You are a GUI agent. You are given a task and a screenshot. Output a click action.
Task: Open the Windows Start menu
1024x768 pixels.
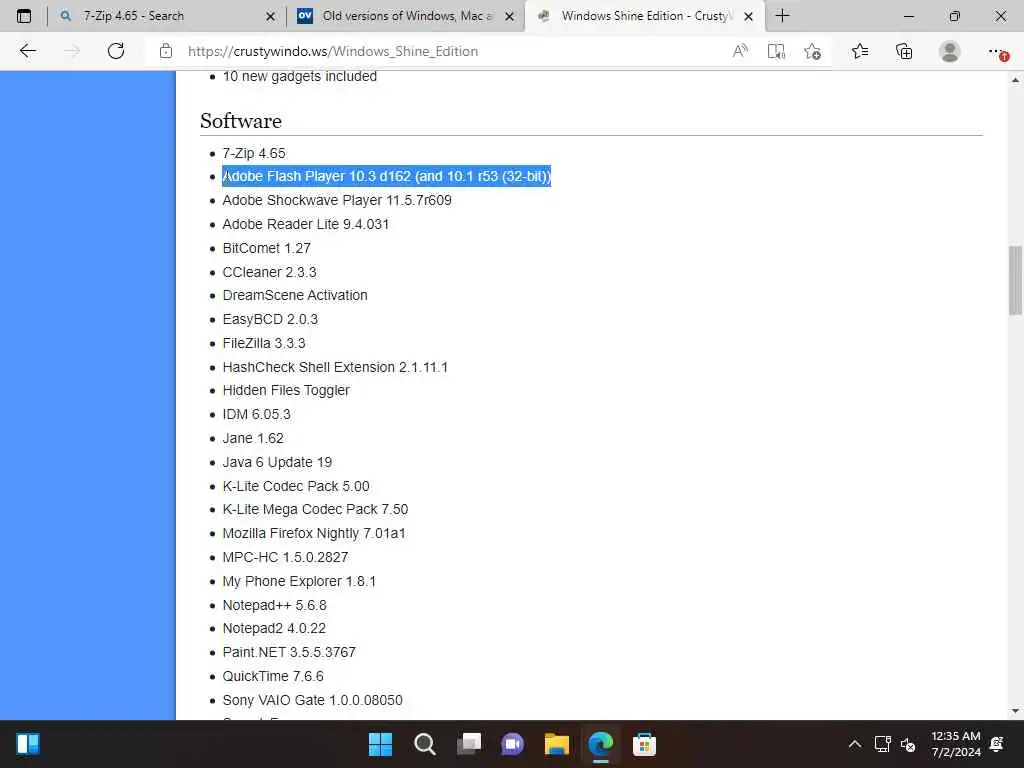pos(380,744)
